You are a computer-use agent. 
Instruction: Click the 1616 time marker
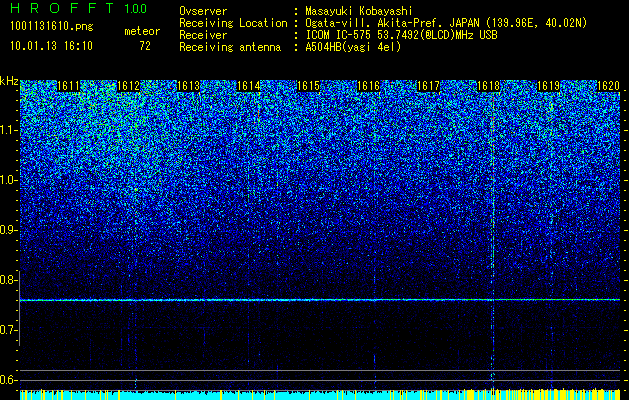point(369,86)
